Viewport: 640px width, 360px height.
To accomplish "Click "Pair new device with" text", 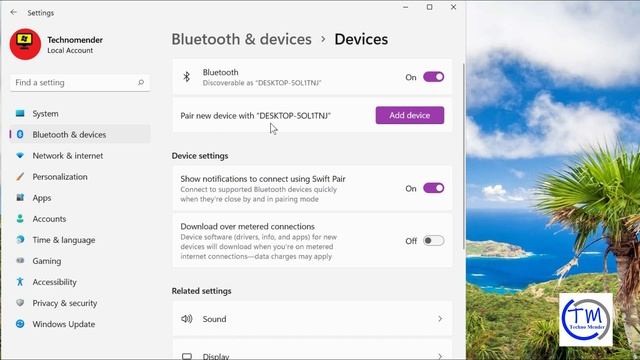I will [x=256, y=116].
